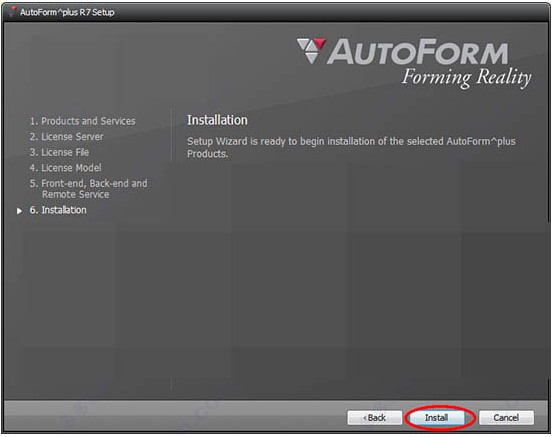The height and width of the screenshot is (437, 553).
Task: Click the 'AutoForm^plus R7 Setup' window title
Action: (x=67, y=12)
